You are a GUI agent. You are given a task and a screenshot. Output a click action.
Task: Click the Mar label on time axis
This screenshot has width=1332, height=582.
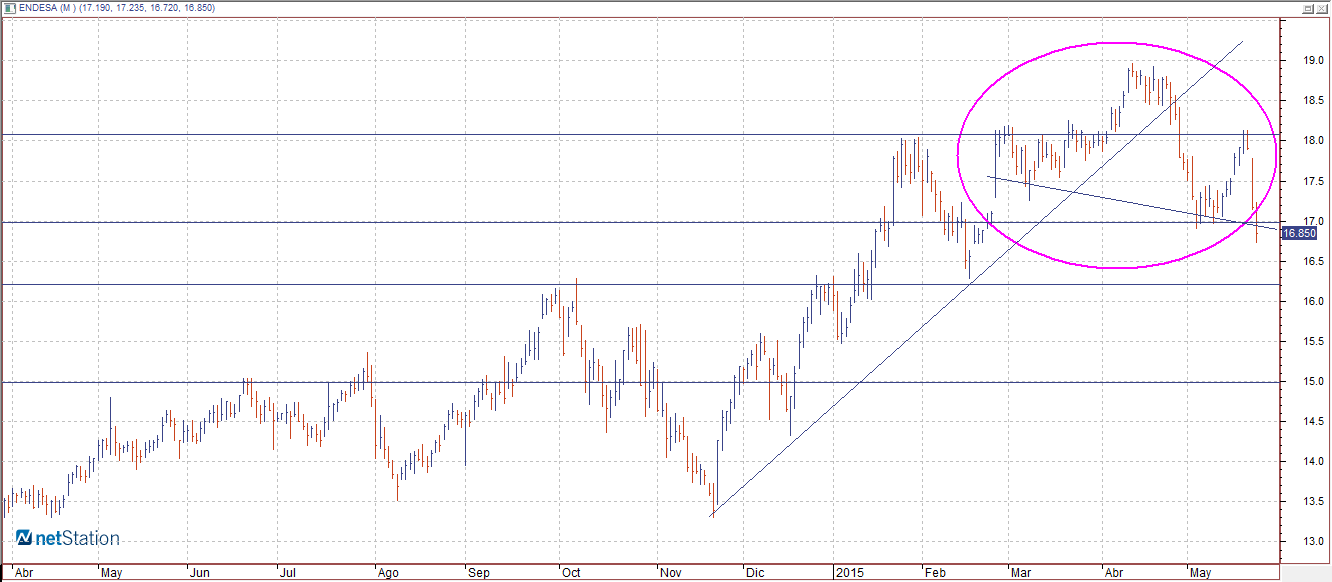1020,573
